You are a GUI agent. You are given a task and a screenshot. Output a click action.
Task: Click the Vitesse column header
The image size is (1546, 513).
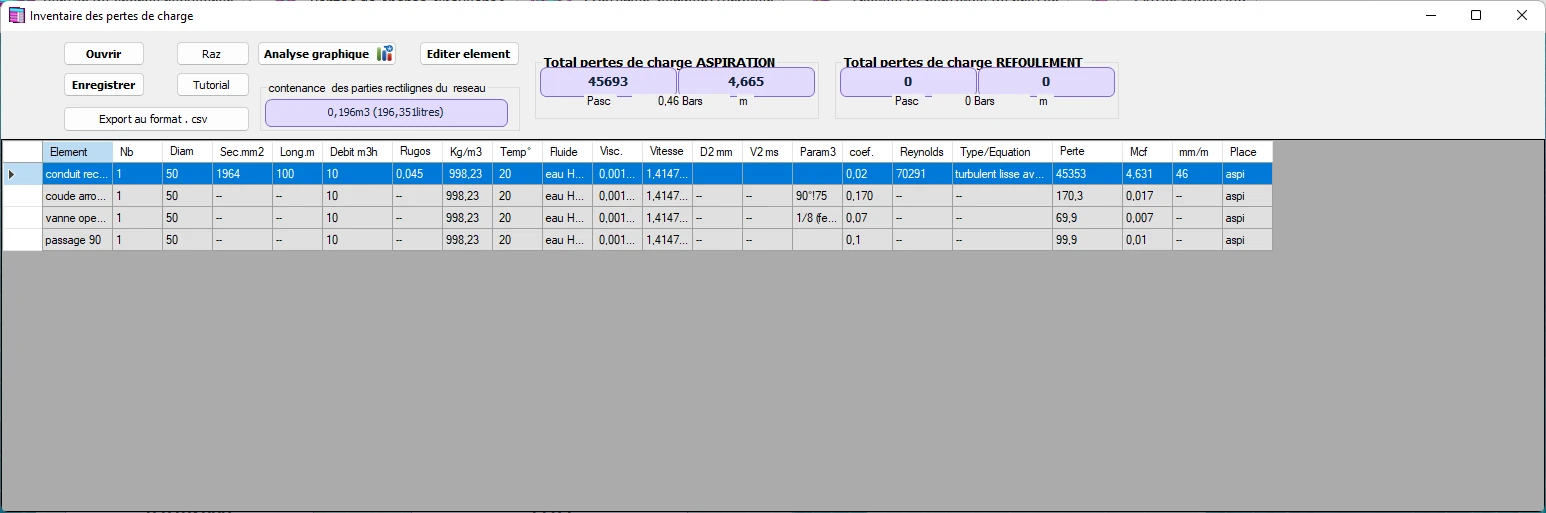point(667,152)
